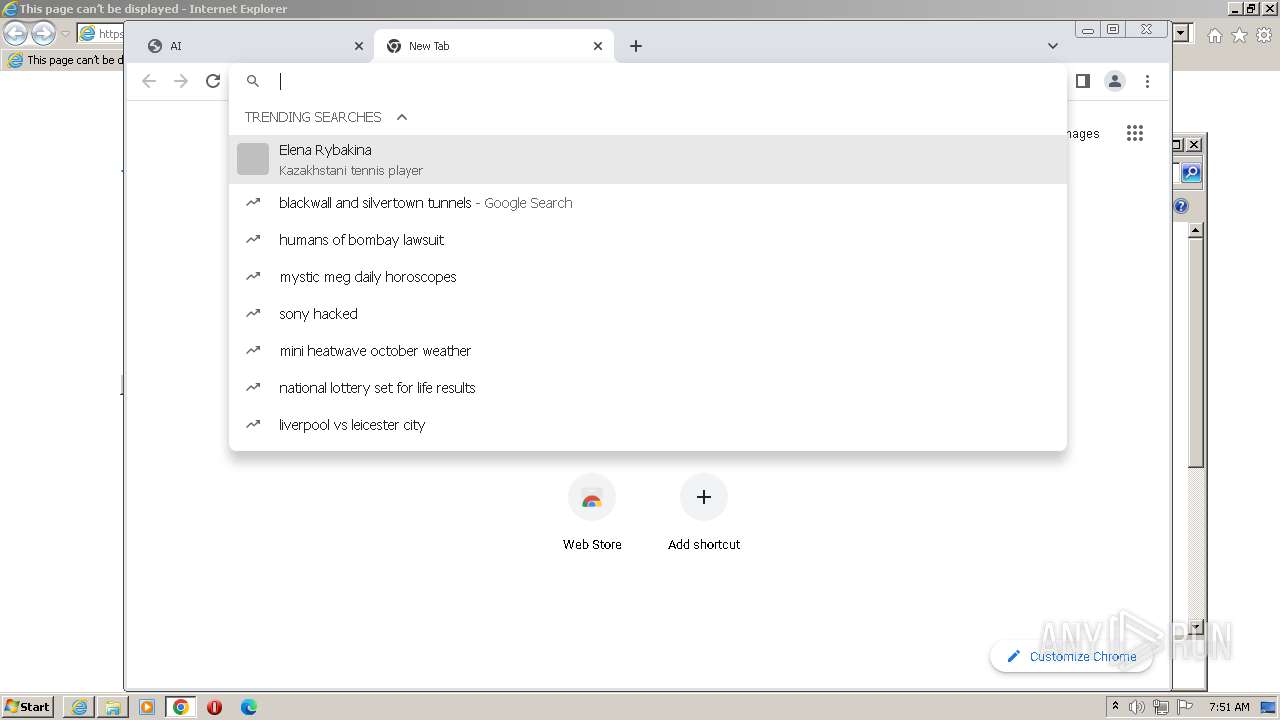The height and width of the screenshot is (720, 1280).
Task: Click Internet Explorer forward button
Action: pyautogui.click(x=43, y=33)
